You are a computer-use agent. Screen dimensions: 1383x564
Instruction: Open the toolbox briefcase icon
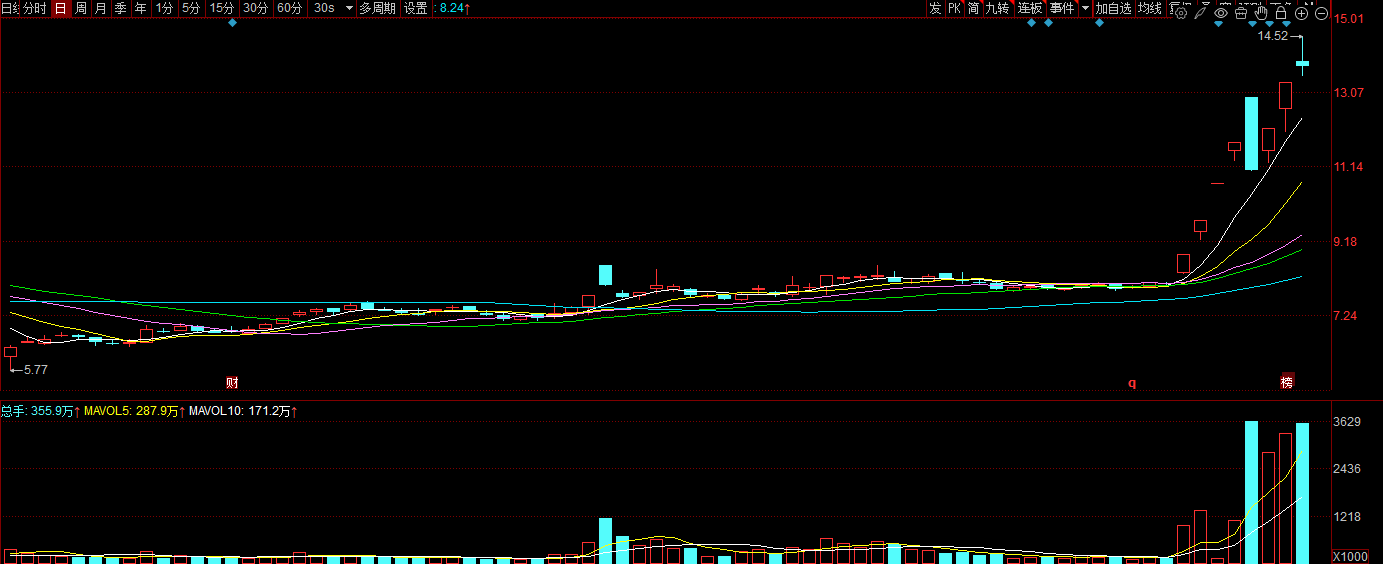(x=1241, y=13)
